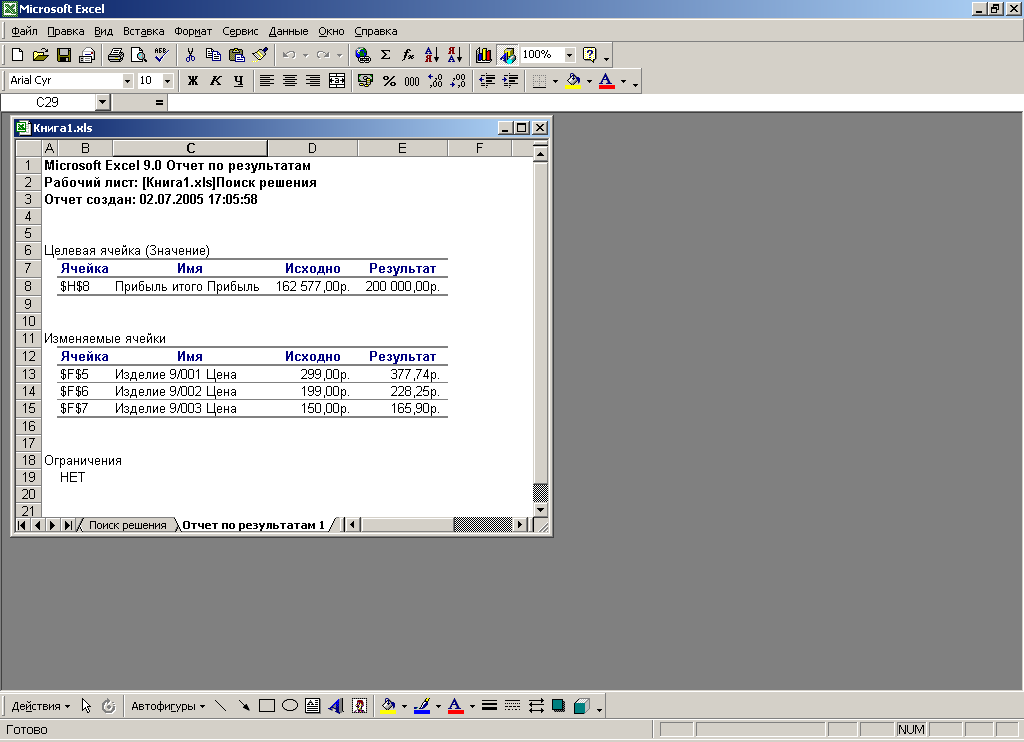
Task: Open the redo history dropdown arrow
Action: [339, 55]
